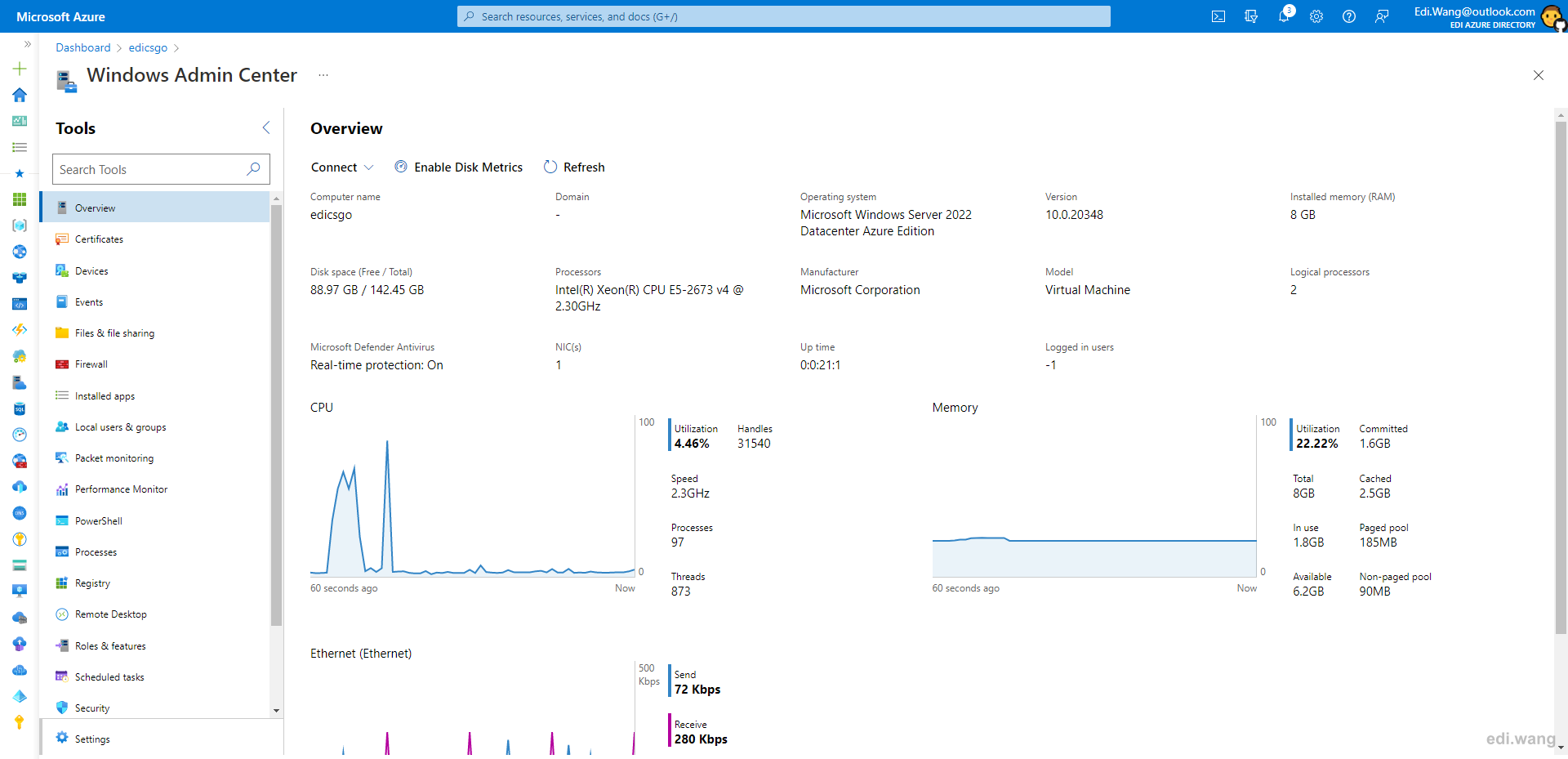Click the Performance Monitor chart icon
Screen dimensions: 1568x759
pos(62,489)
